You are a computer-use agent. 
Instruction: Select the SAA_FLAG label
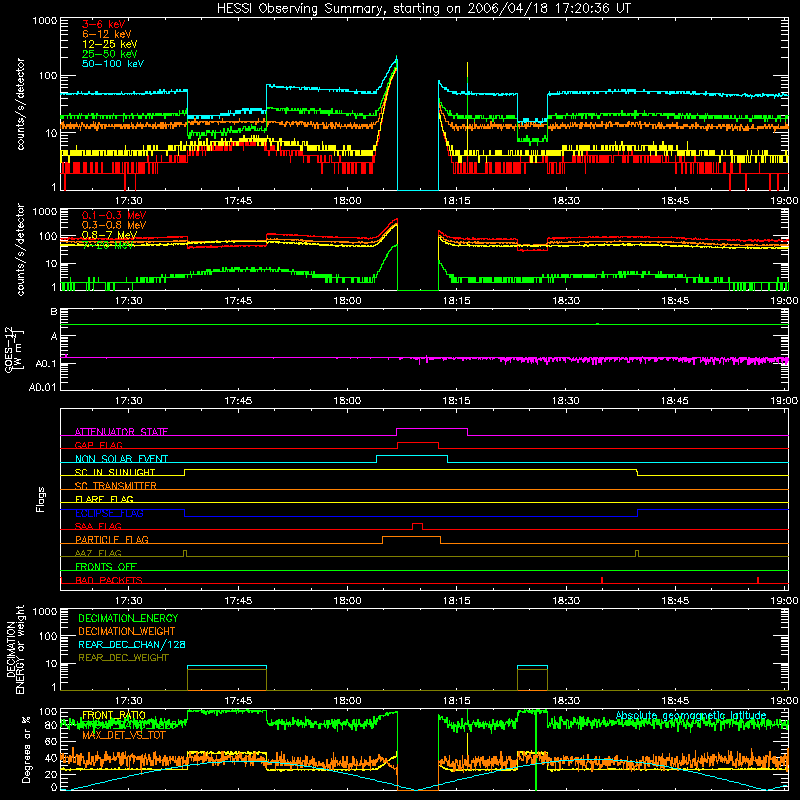pos(98,526)
